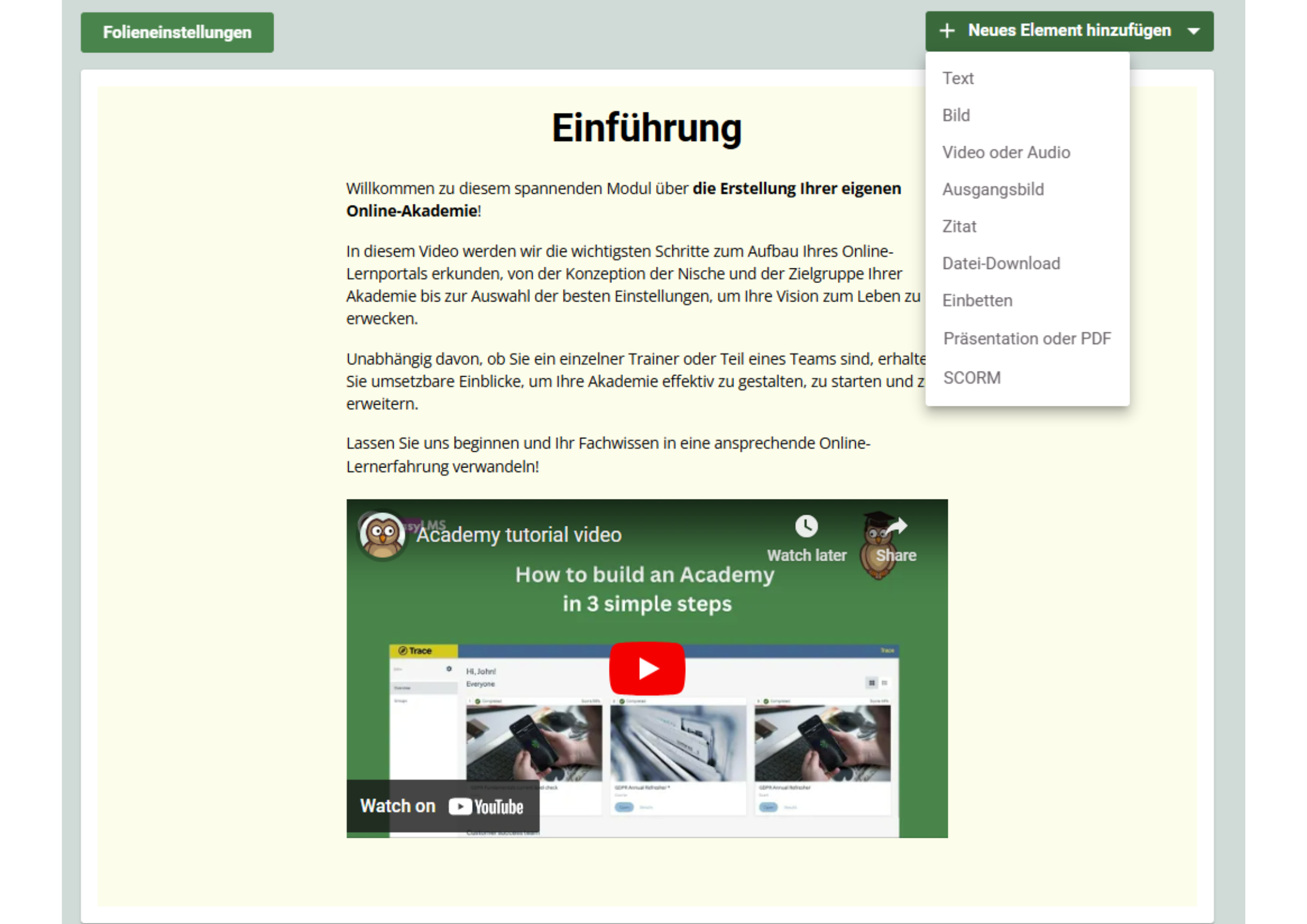The image size is (1307, 924).
Task: Click the plus icon beside Neues Element hinzufügen
Action: (947, 31)
